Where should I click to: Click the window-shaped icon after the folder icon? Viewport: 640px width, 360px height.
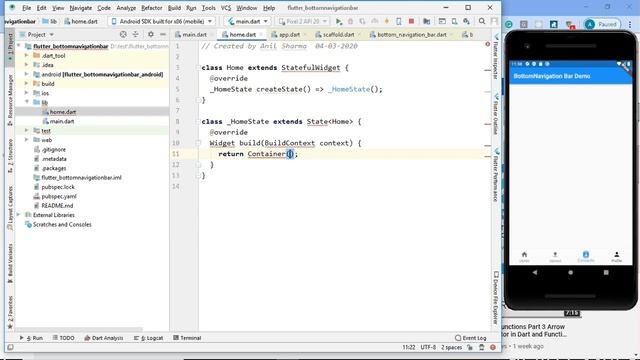tap(442, 21)
